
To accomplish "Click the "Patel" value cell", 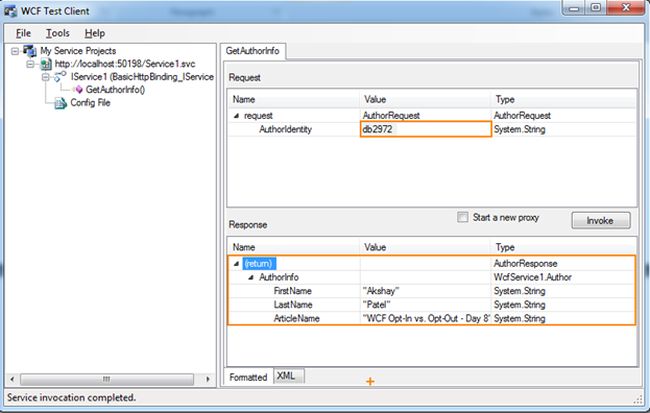I will [x=425, y=305].
